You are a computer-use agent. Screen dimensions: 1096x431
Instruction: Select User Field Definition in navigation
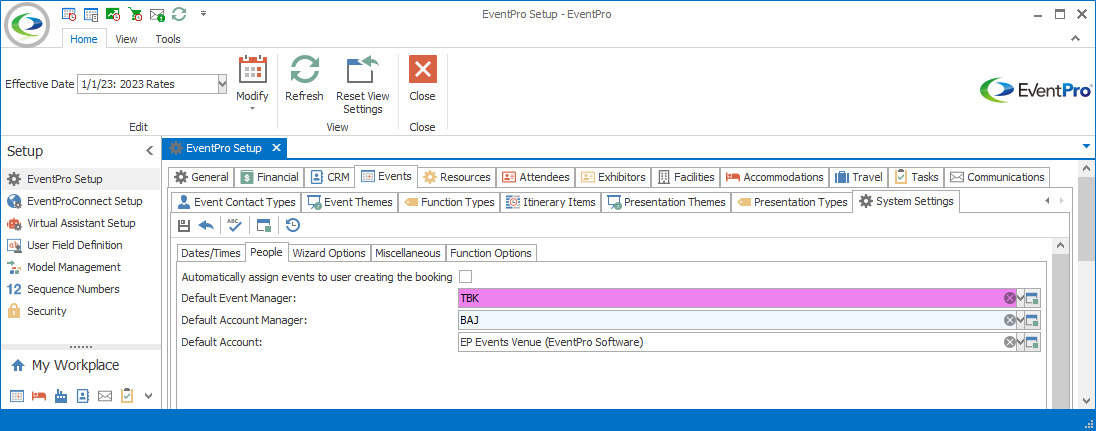coord(80,245)
